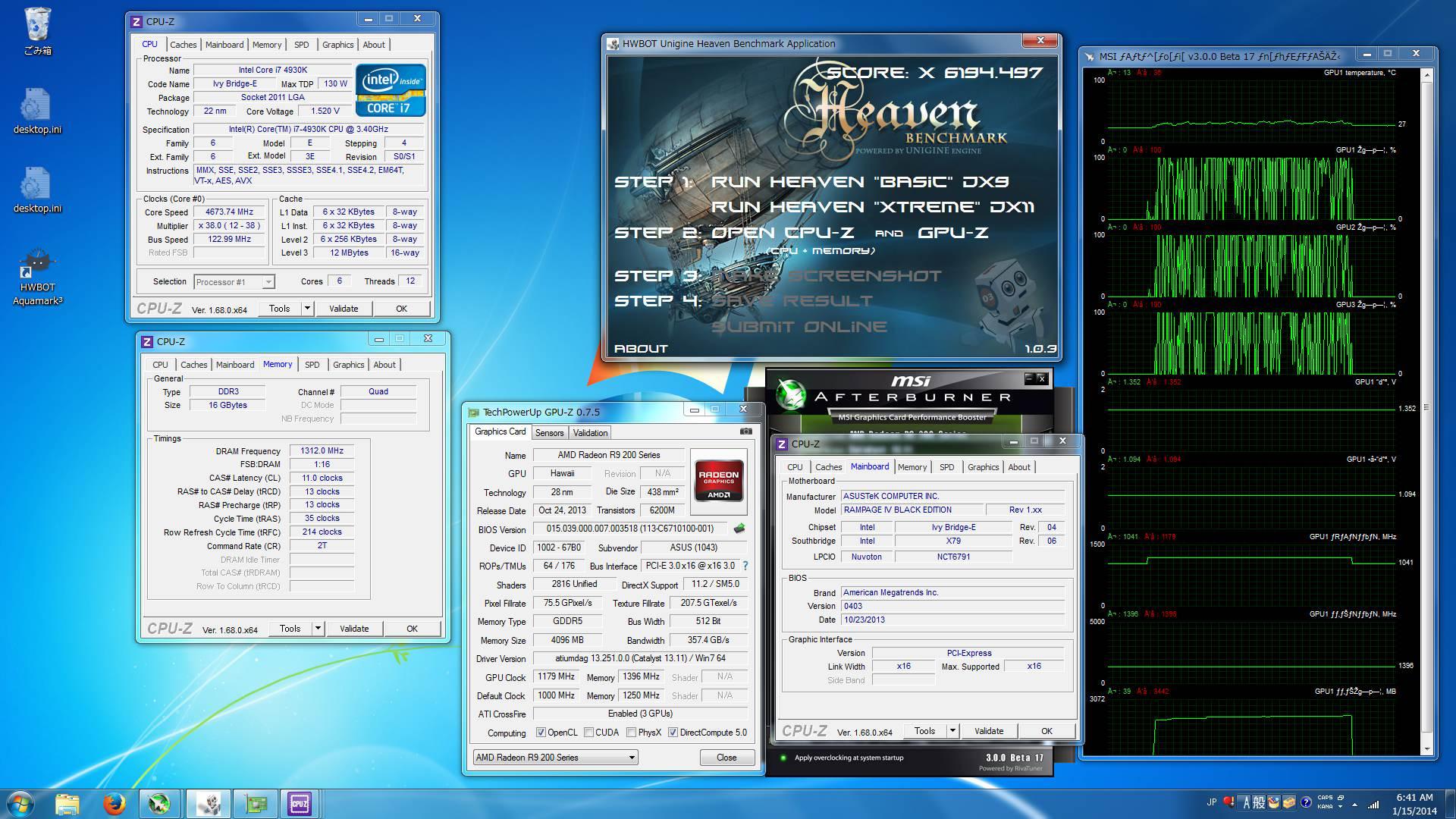
Task: Open Tools dropdown arrow in top CPU-Z window
Action: click(307, 309)
